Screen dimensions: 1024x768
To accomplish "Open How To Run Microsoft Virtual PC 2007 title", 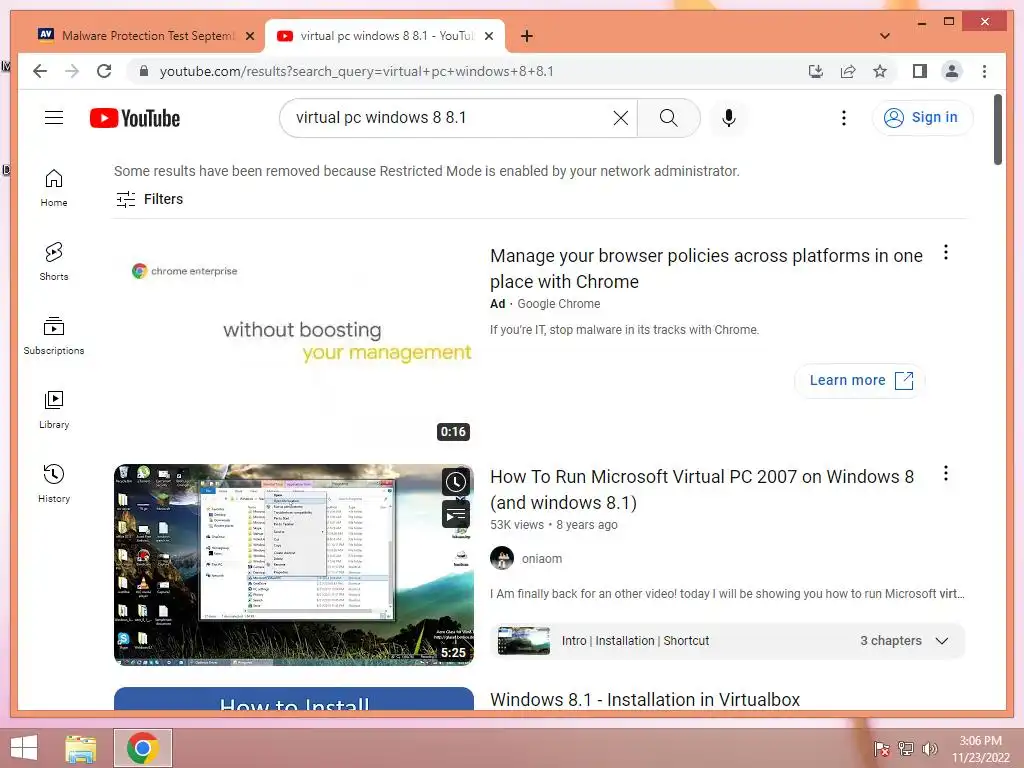I will coord(702,489).
